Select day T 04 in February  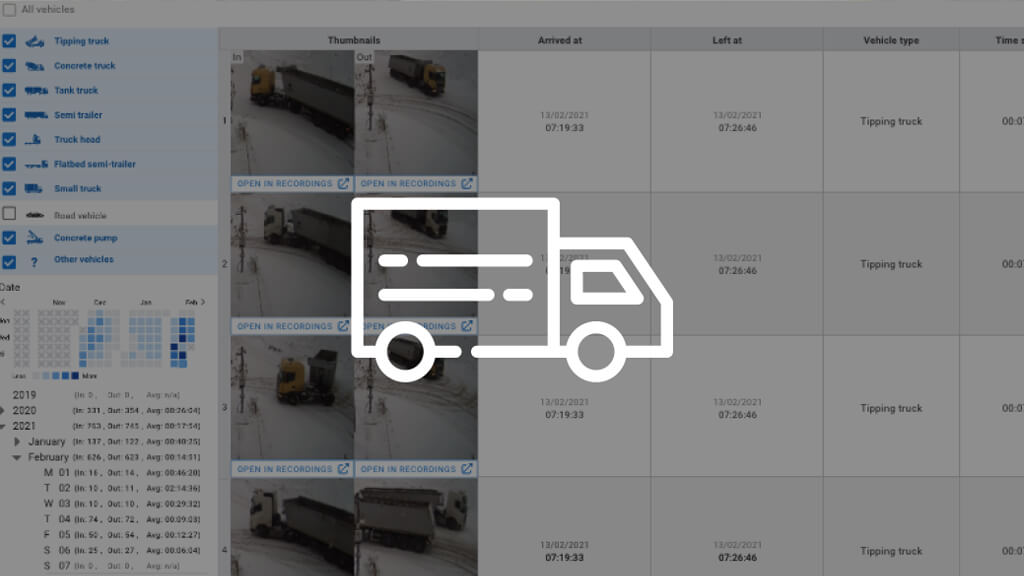pos(121,519)
